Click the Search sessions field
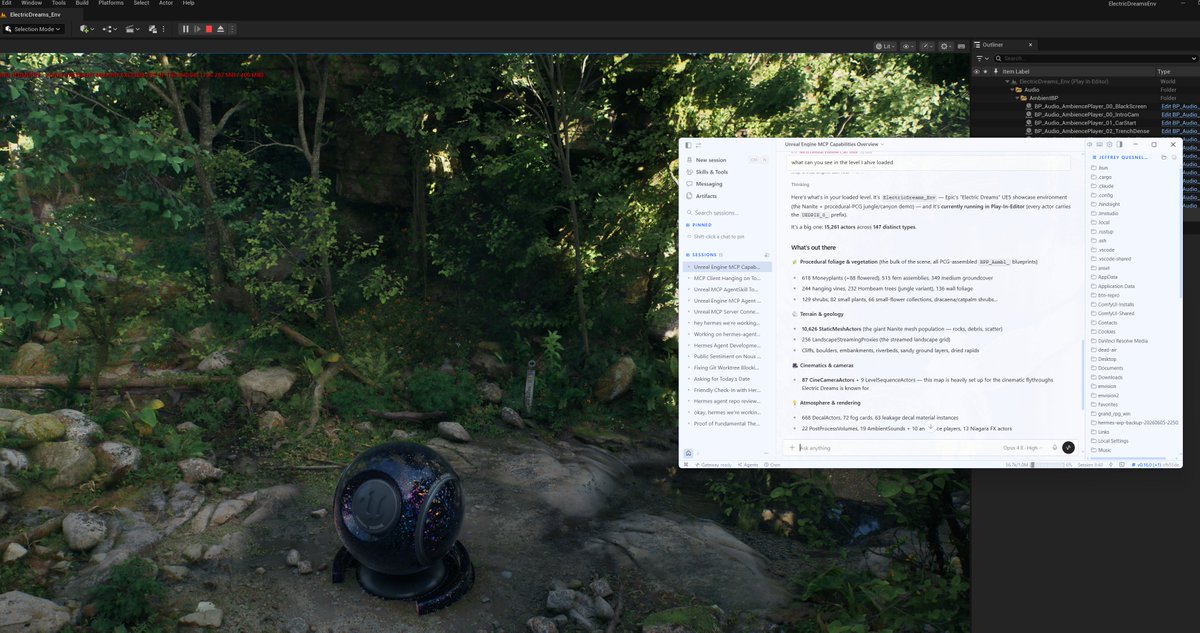 [x=724, y=213]
